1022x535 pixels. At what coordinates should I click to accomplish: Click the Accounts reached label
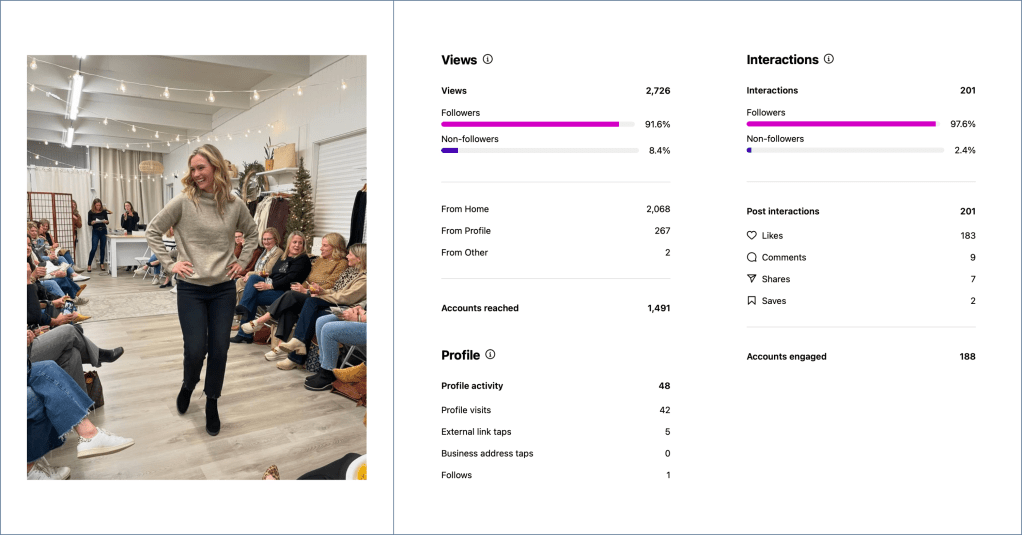[480, 308]
